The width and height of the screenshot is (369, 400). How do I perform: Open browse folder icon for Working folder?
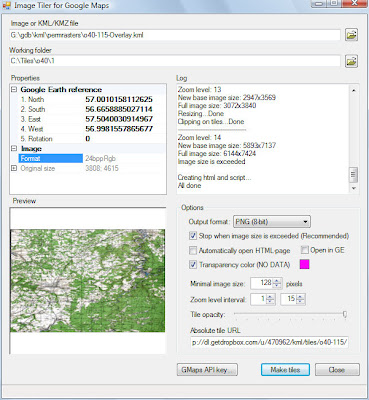click(351, 61)
